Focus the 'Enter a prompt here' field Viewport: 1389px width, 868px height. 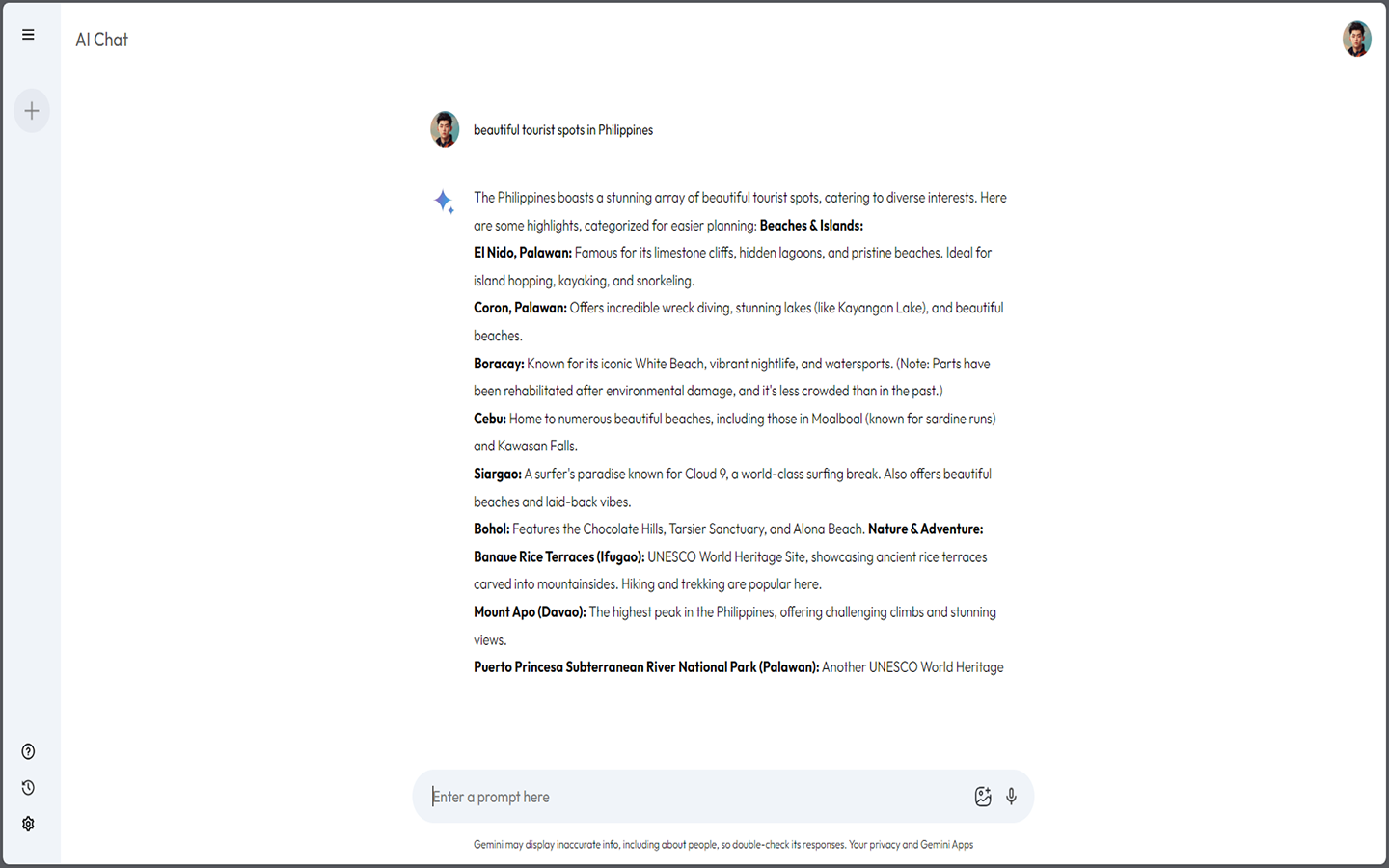694,797
